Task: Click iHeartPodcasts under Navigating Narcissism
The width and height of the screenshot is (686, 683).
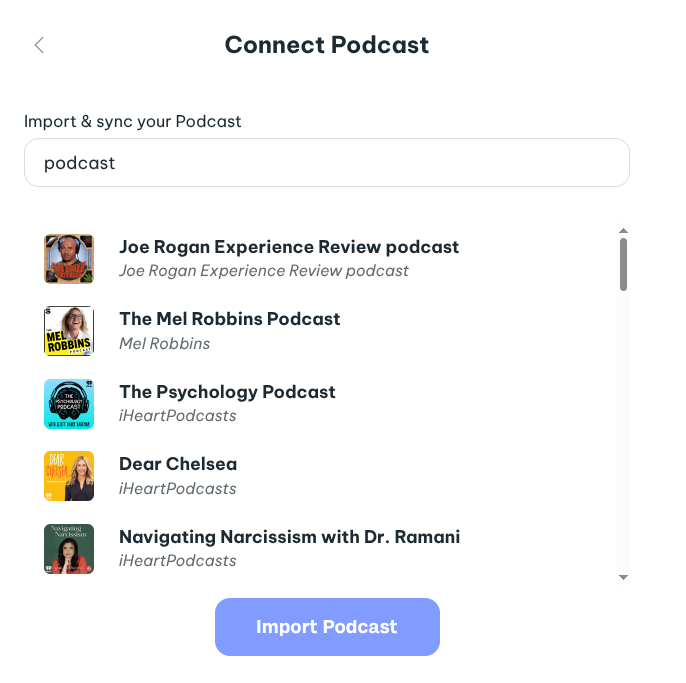Action: pyautogui.click(x=178, y=560)
